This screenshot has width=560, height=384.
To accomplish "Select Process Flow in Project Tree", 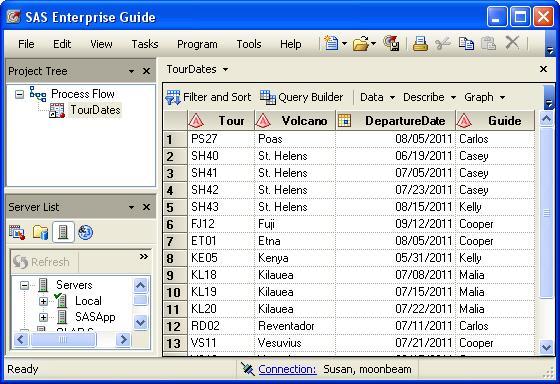I will click(82, 94).
